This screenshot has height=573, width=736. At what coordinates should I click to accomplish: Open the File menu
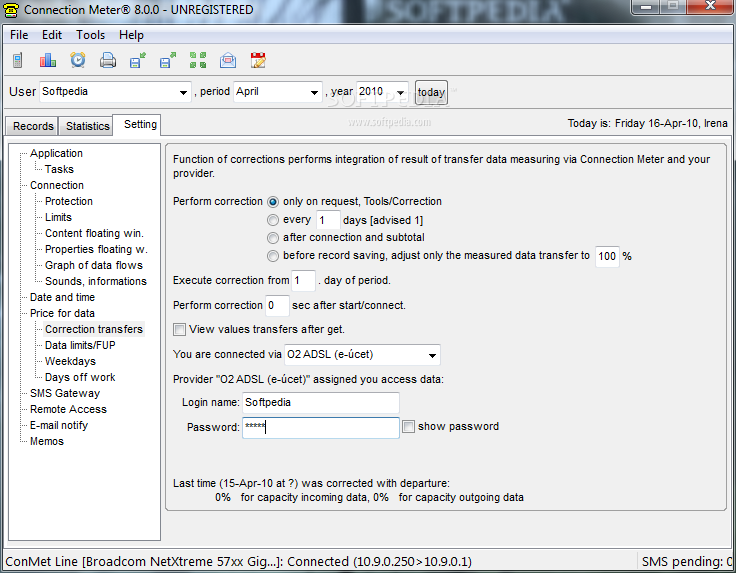tap(19, 35)
